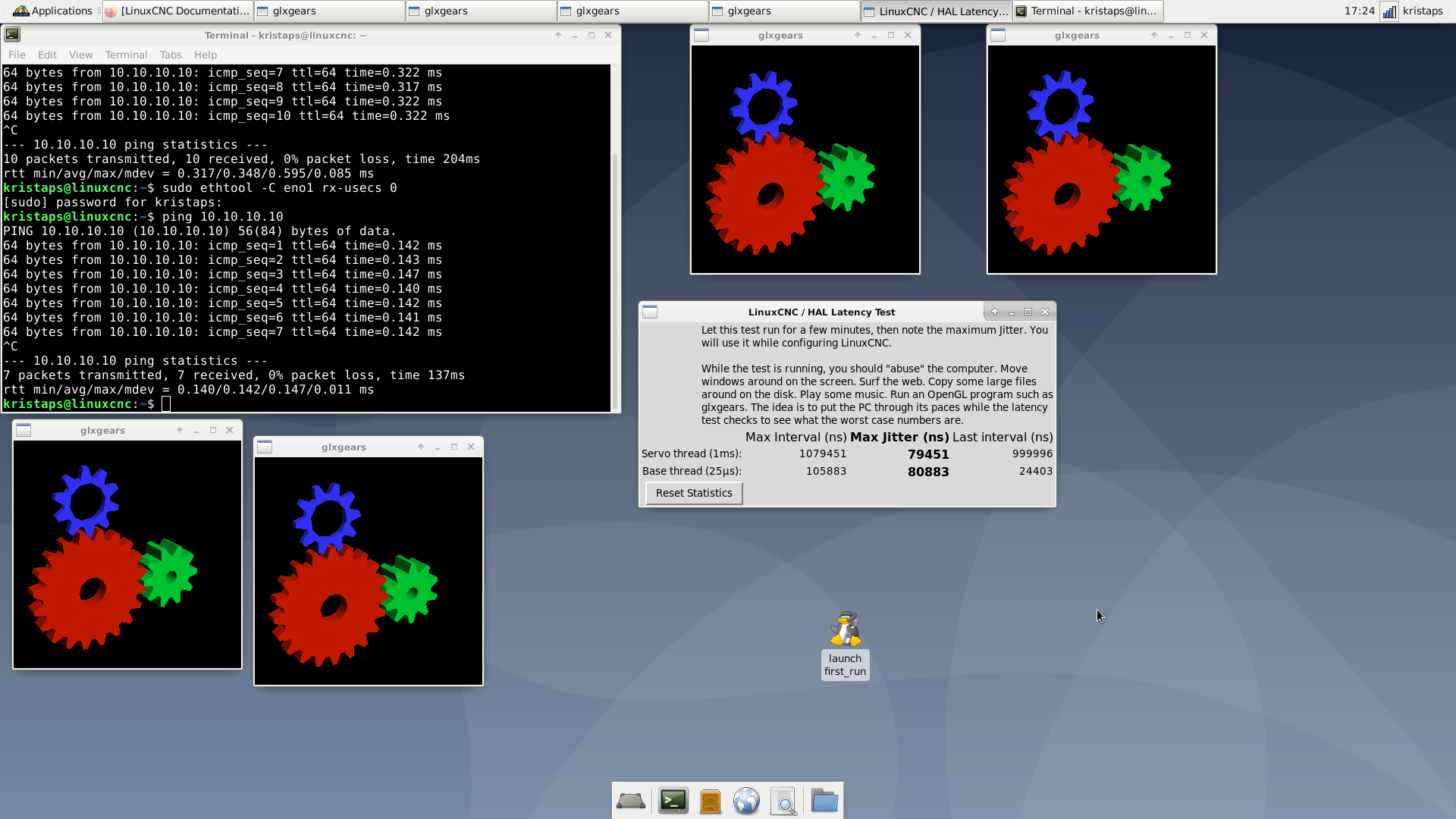Click the Base thread max jitter value 80883
The image size is (1456, 819).
click(928, 472)
